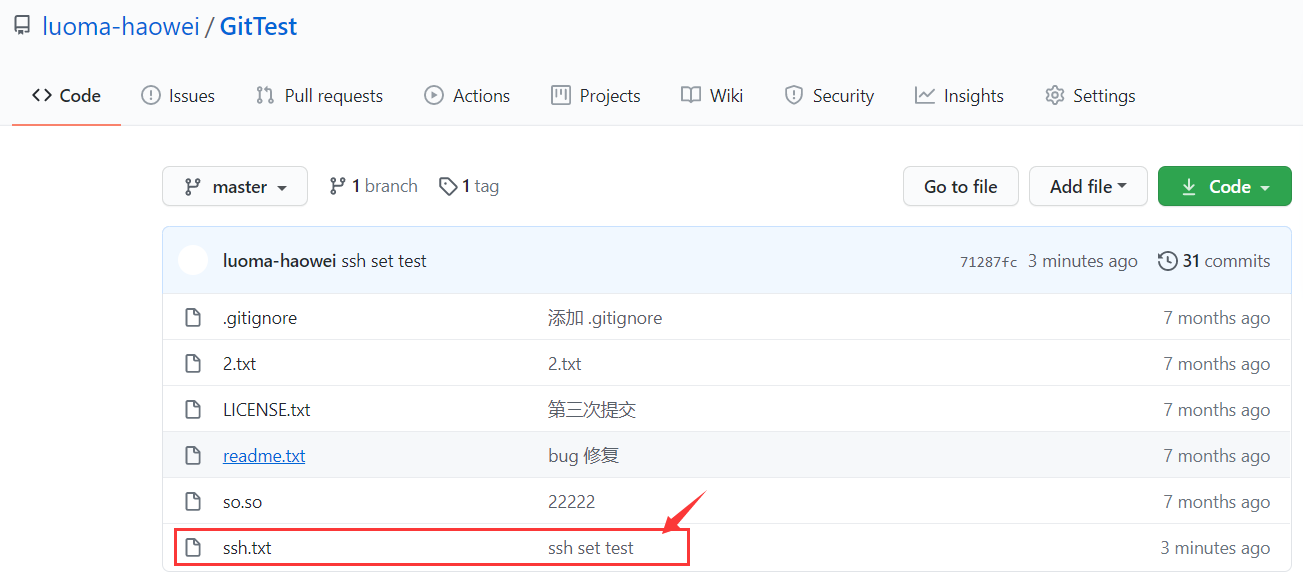Click file icon for so.so
This screenshot has width=1303, height=578.
193,502
